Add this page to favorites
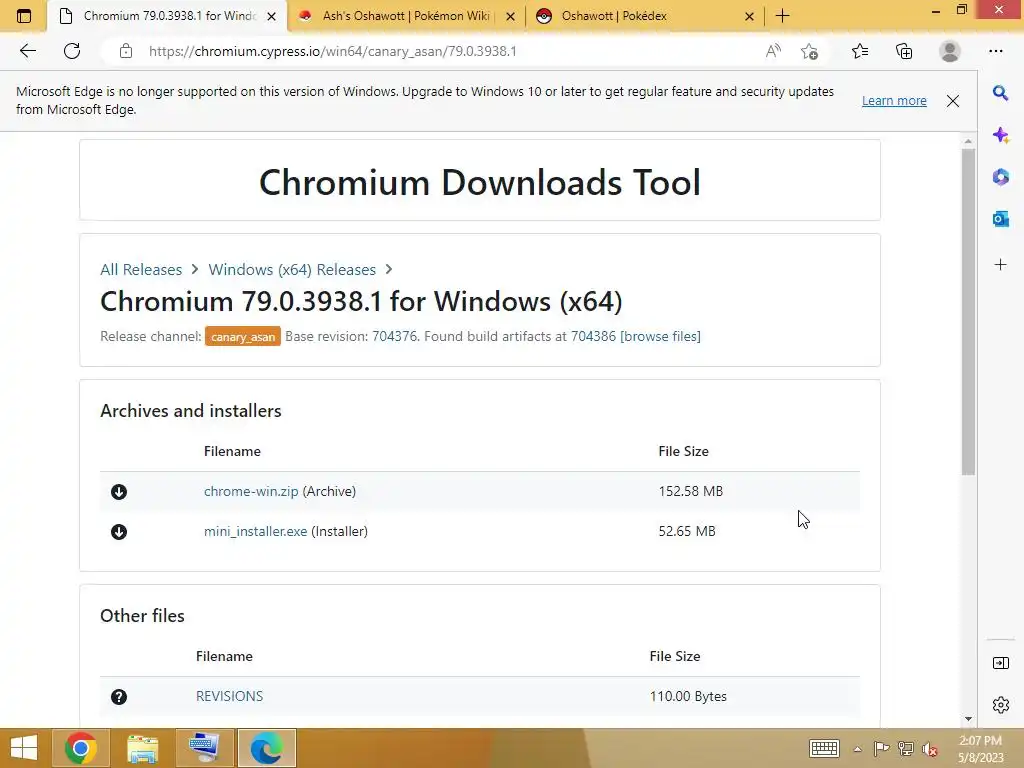The image size is (1024, 768). 810,51
